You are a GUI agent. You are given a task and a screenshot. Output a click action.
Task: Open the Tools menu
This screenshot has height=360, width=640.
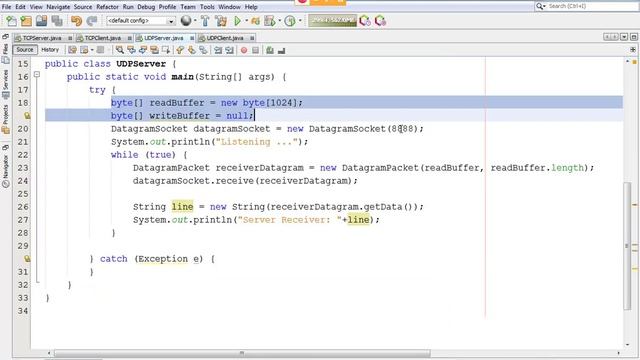207,7
